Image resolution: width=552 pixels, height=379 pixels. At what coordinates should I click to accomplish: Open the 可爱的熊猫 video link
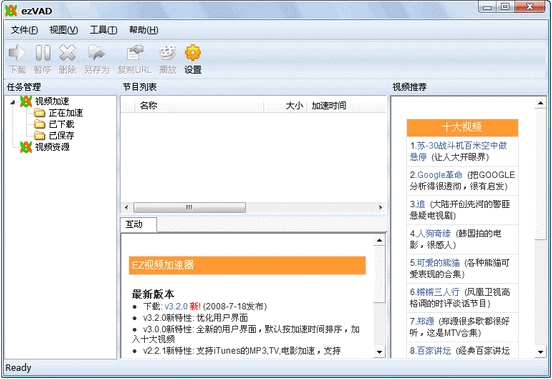click(x=438, y=263)
